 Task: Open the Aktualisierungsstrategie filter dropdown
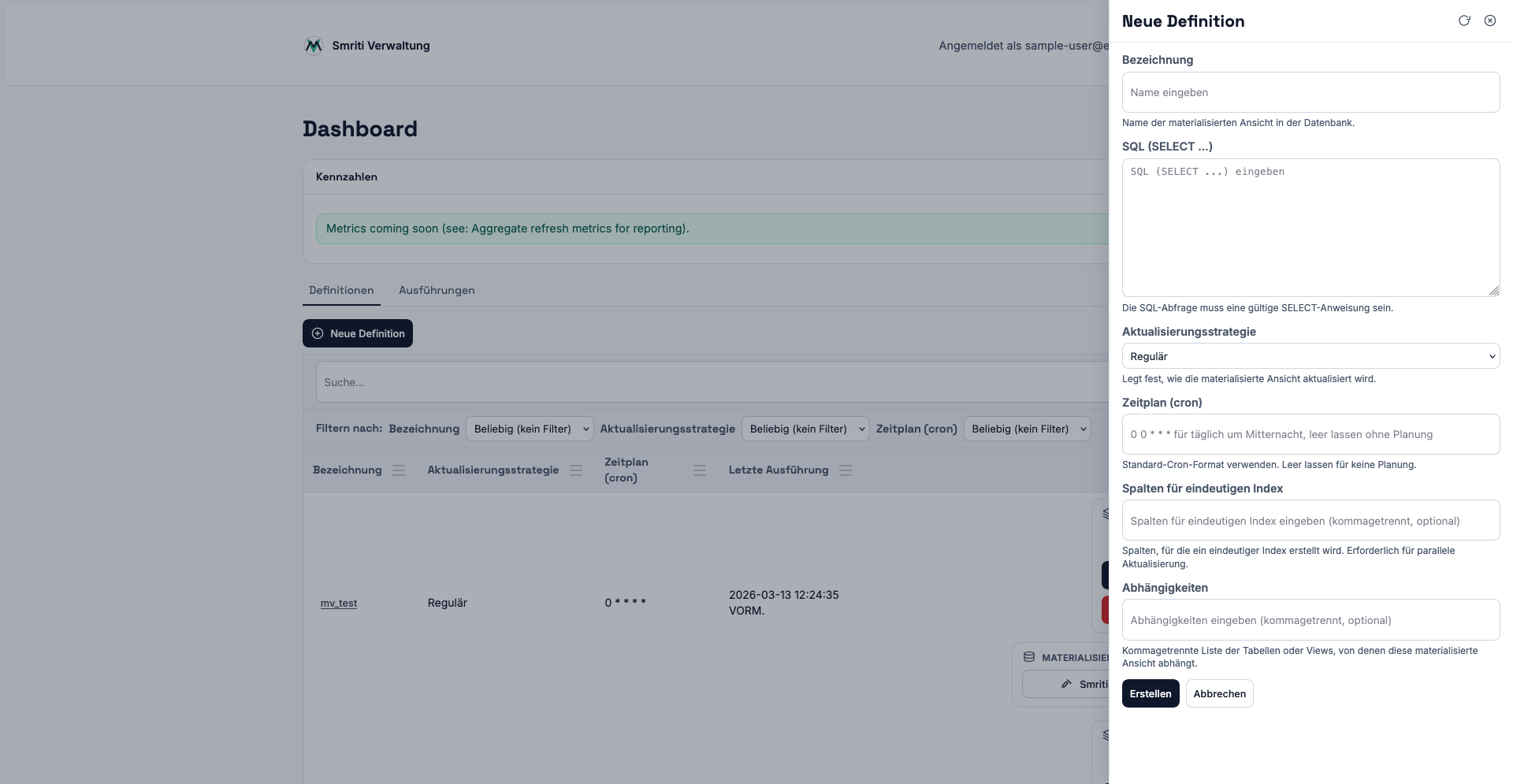click(805, 429)
